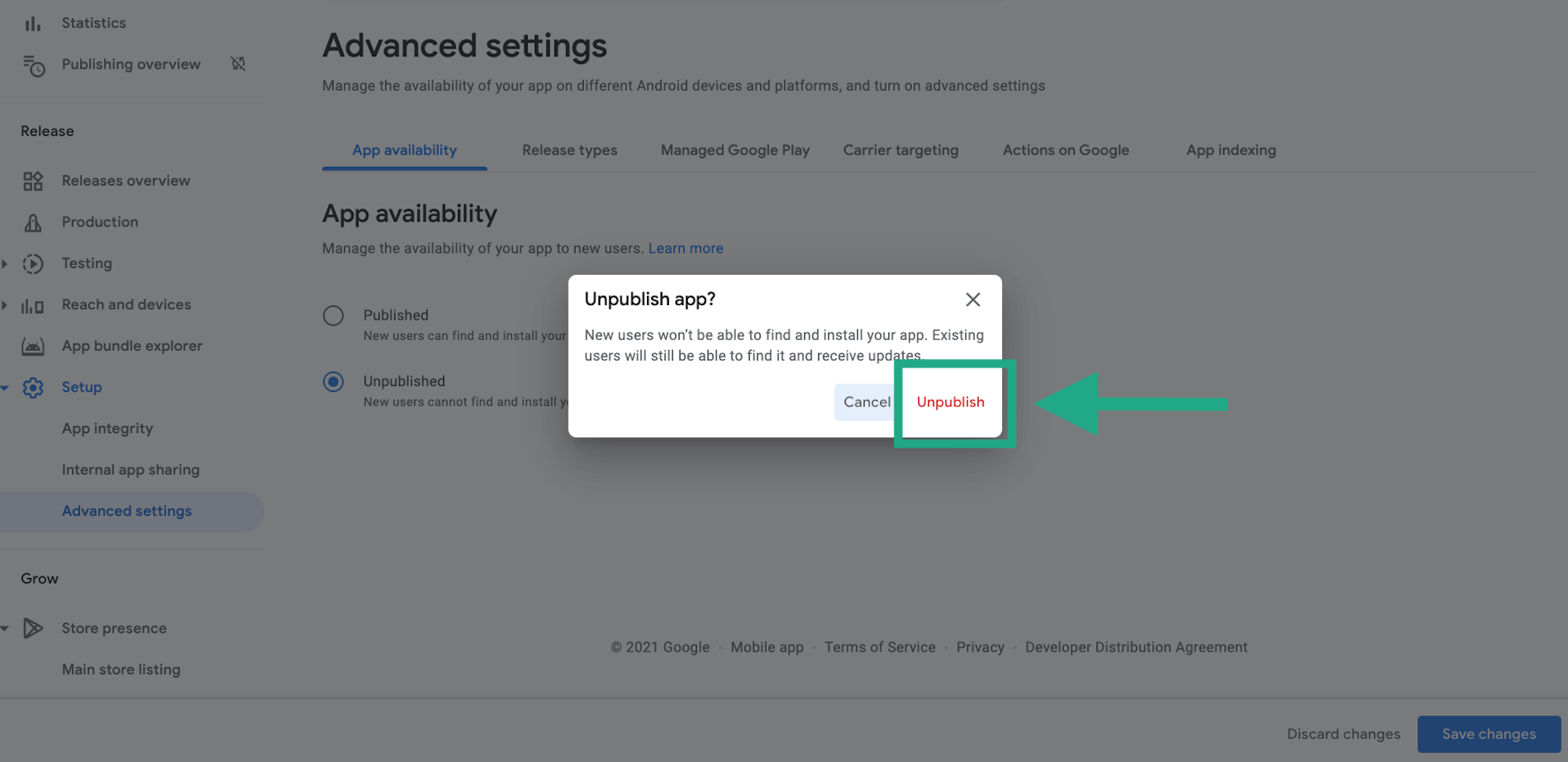Viewport: 1568px width, 762px height.
Task: Click the Testing circular play icon
Action: pos(33,263)
